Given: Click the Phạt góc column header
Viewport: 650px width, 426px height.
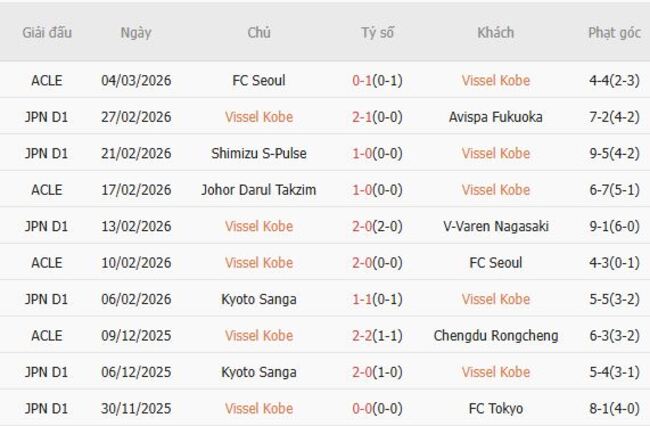Looking at the screenshot, I should [614, 32].
